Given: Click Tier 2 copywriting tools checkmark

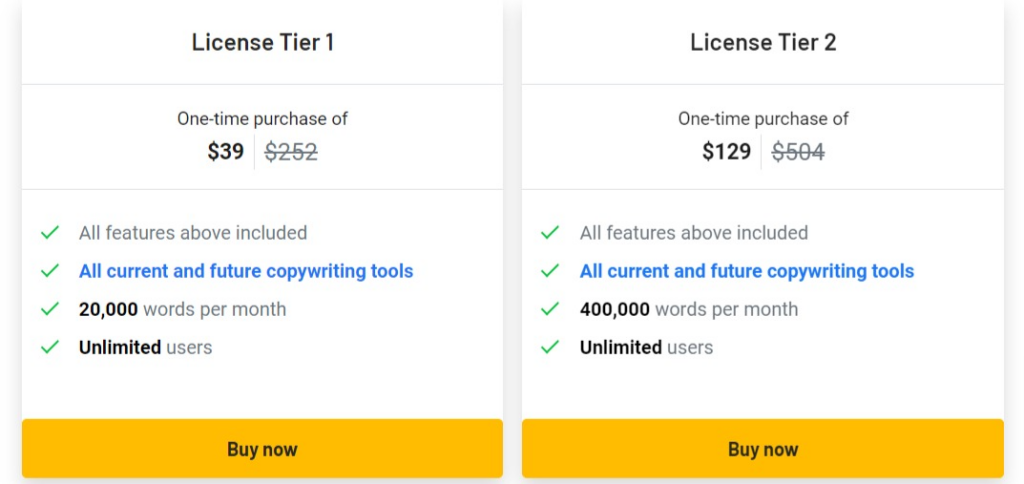Looking at the screenshot, I should click(x=550, y=271).
